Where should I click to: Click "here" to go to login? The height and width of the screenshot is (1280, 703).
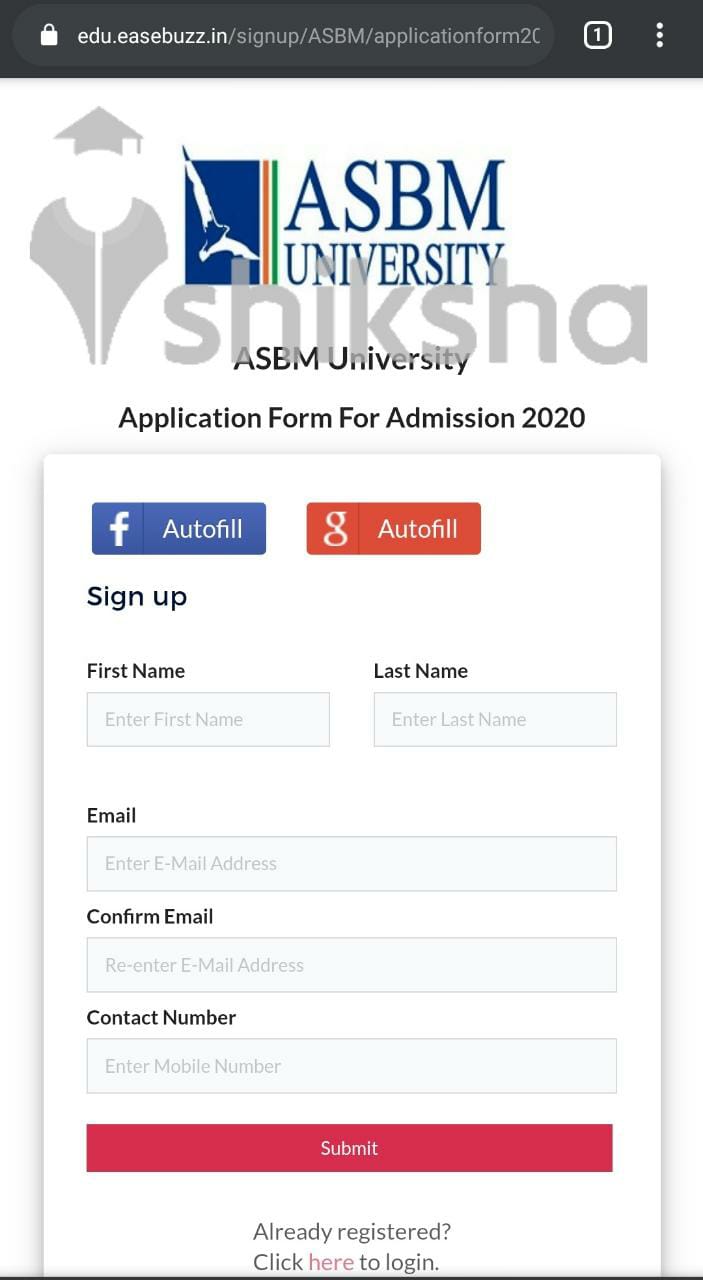331,1262
